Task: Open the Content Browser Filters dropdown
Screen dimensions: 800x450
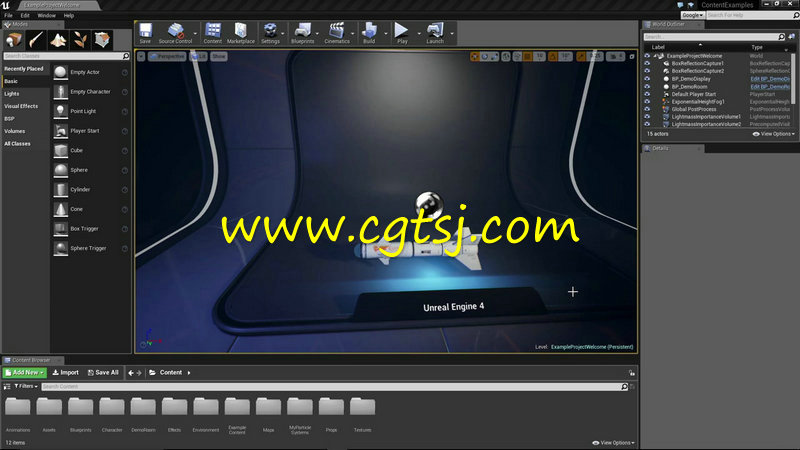Action: (x=26, y=387)
